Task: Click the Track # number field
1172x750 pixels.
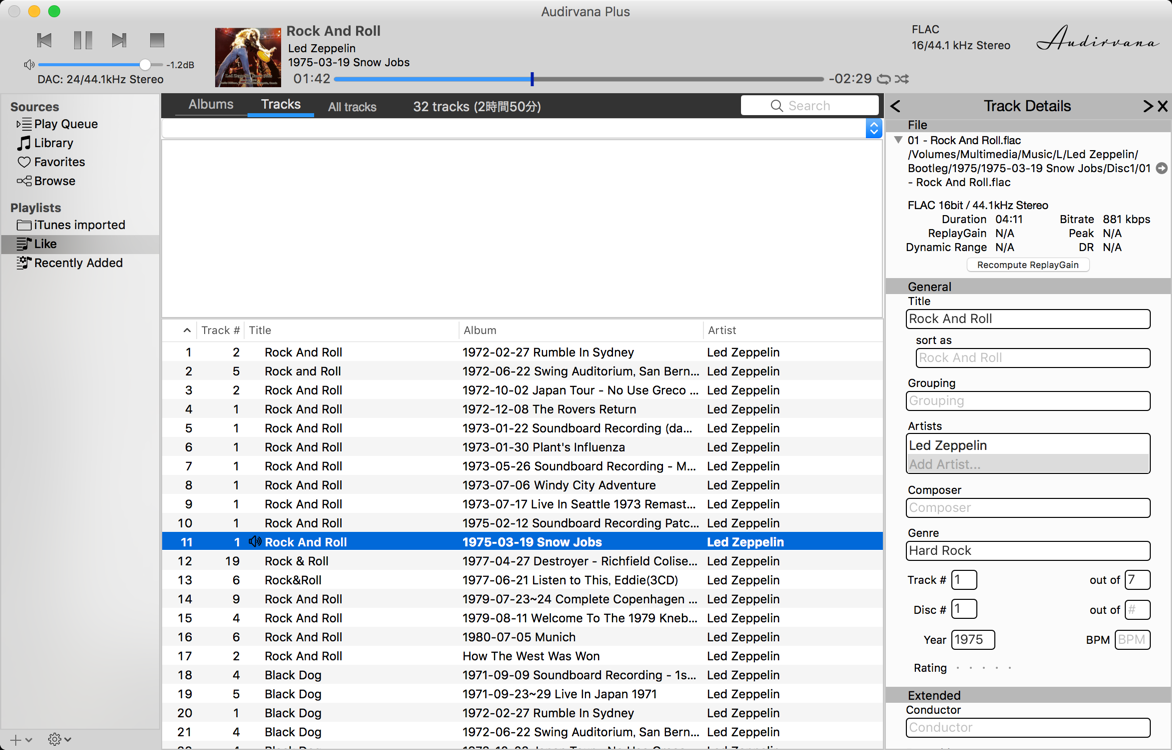Action: pyautogui.click(x=963, y=580)
